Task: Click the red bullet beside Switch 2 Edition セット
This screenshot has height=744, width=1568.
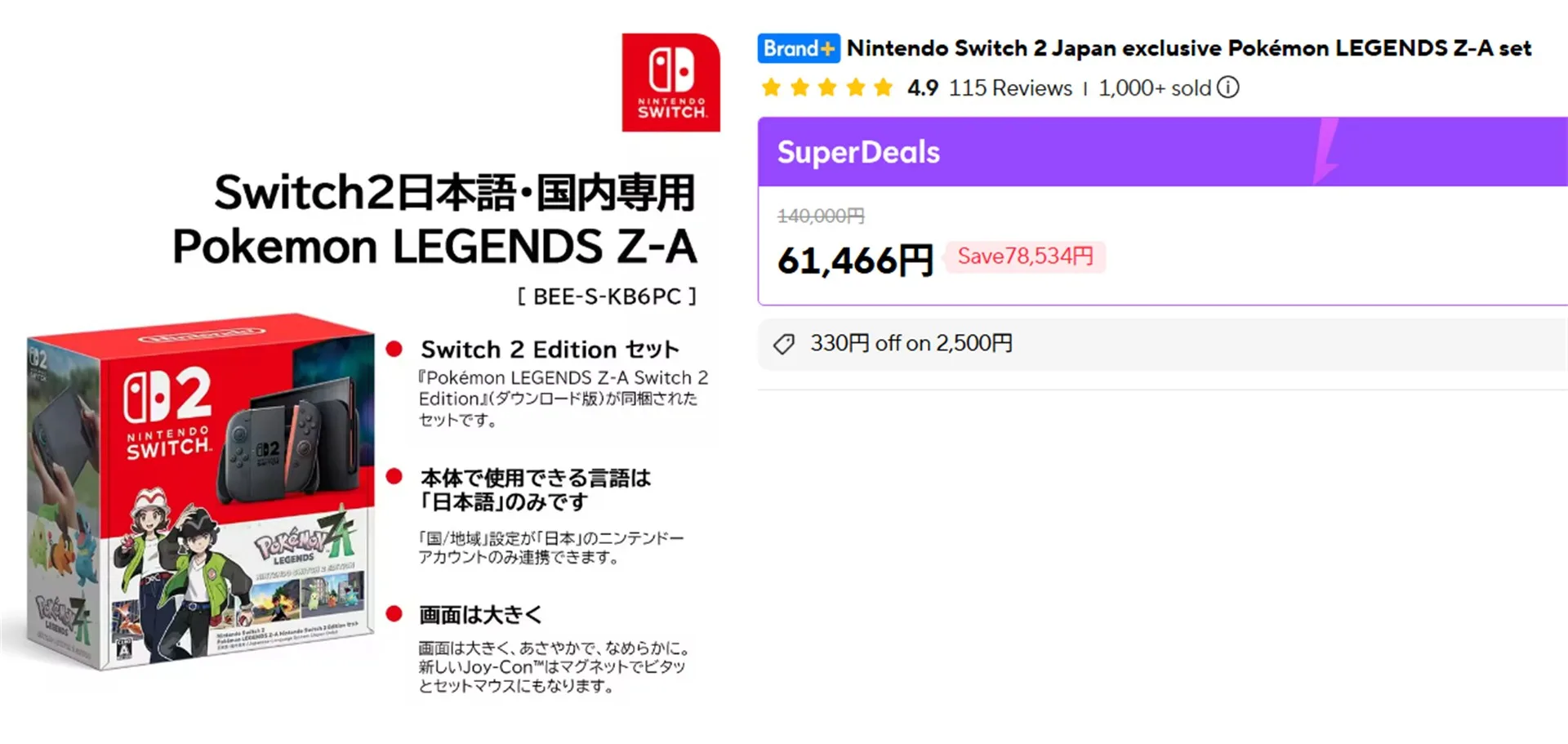Action: click(x=394, y=350)
